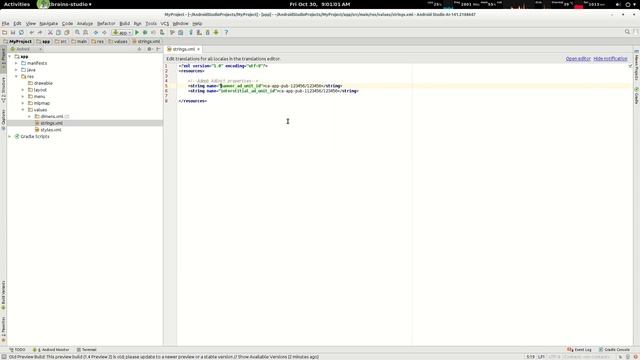
Task: Click the Synchronize toolbar icon
Action: coord(21,32)
